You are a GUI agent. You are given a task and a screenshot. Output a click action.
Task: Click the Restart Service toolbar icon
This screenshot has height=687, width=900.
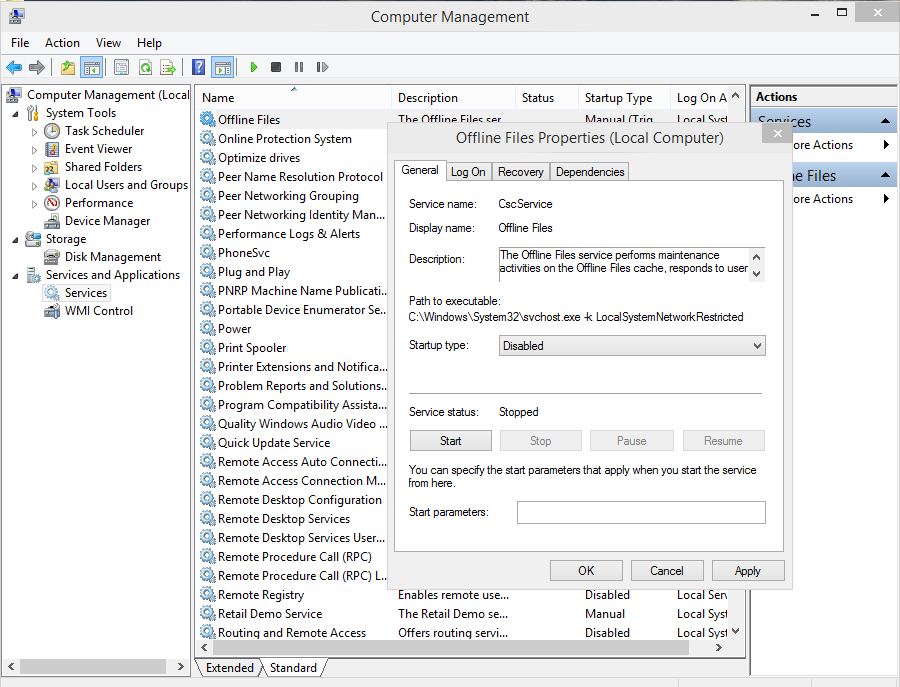coord(322,67)
